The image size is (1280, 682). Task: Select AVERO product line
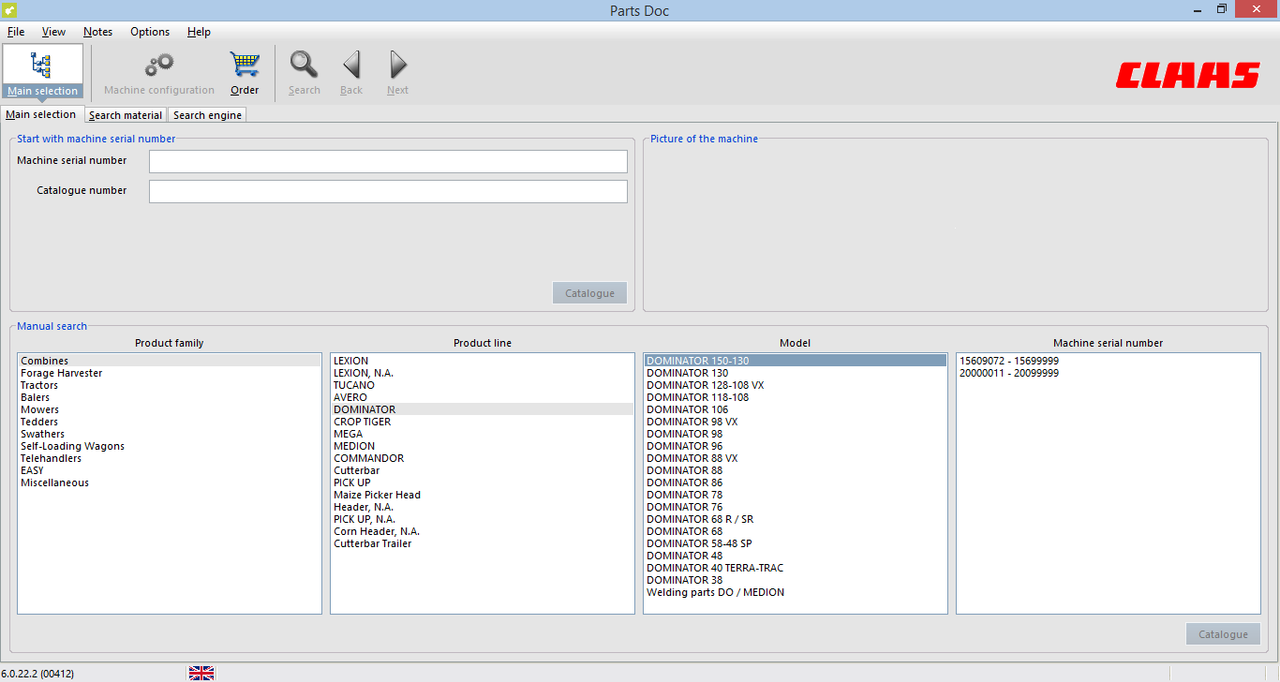482,397
